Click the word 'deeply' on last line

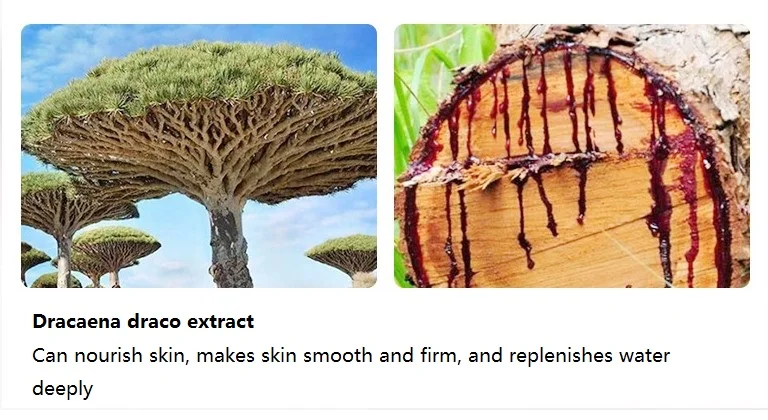[x=62, y=389]
